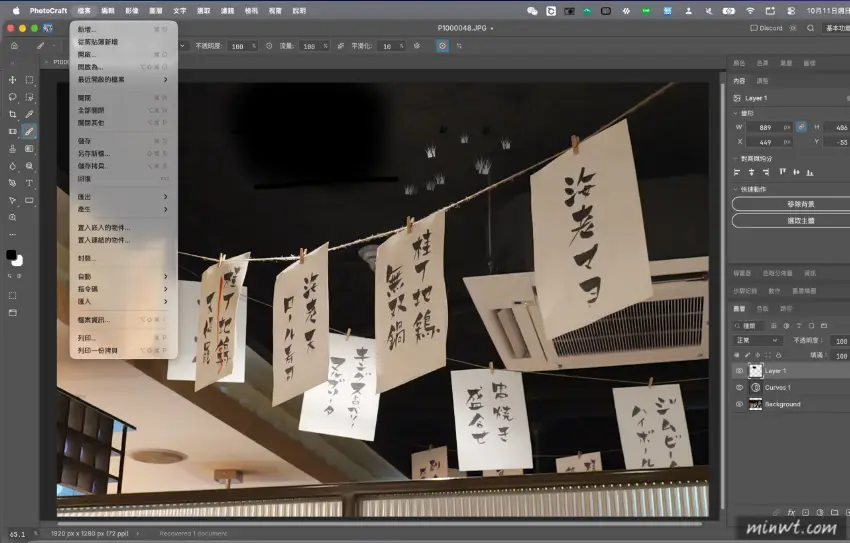850x543 pixels.
Task: Select the Object Selection tool
Action: tap(29, 97)
